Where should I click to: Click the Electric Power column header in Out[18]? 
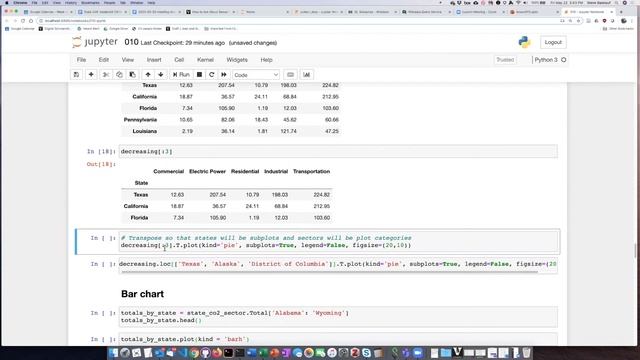[x=207, y=171]
